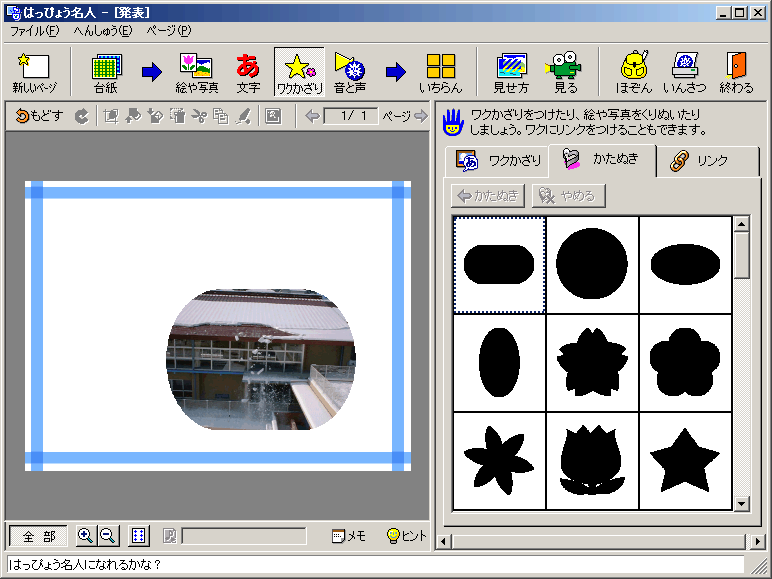Click the 新しいページ (new page) icon
Screen dimensions: 772x579
point(34,73)
